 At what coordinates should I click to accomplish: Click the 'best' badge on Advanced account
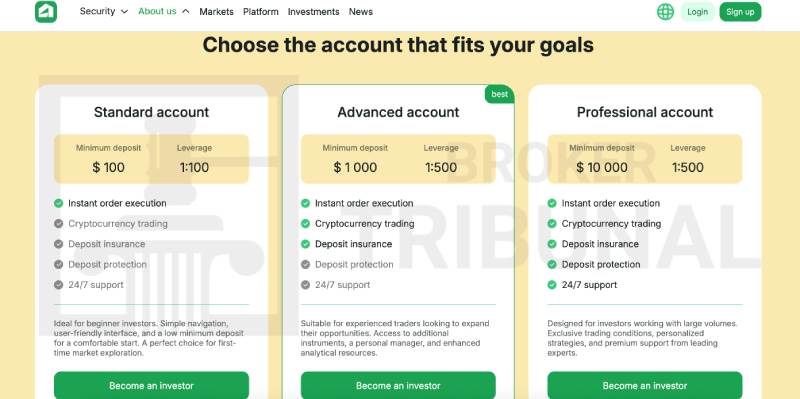pyautogui.click(x=499, y=94)
